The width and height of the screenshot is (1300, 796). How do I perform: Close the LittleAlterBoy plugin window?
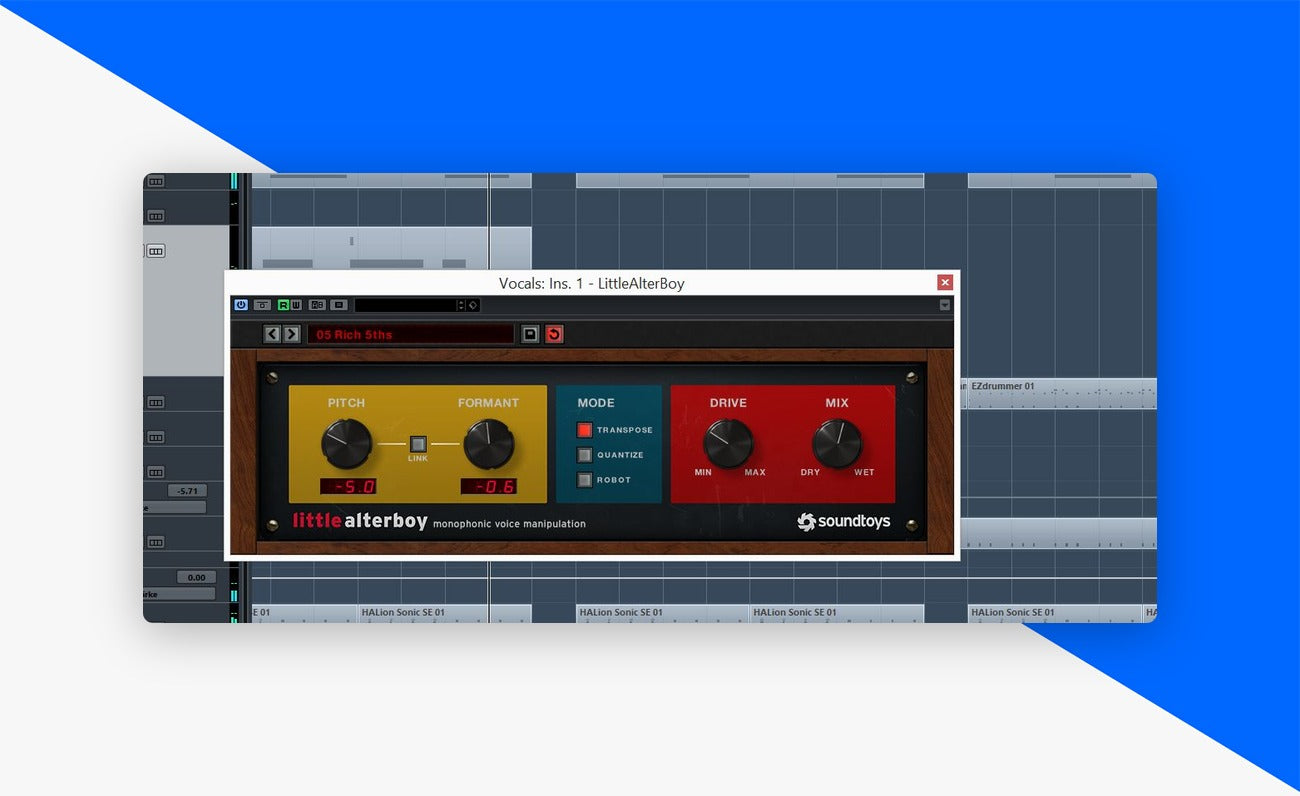pyautogui.click(x=945, y=283)
